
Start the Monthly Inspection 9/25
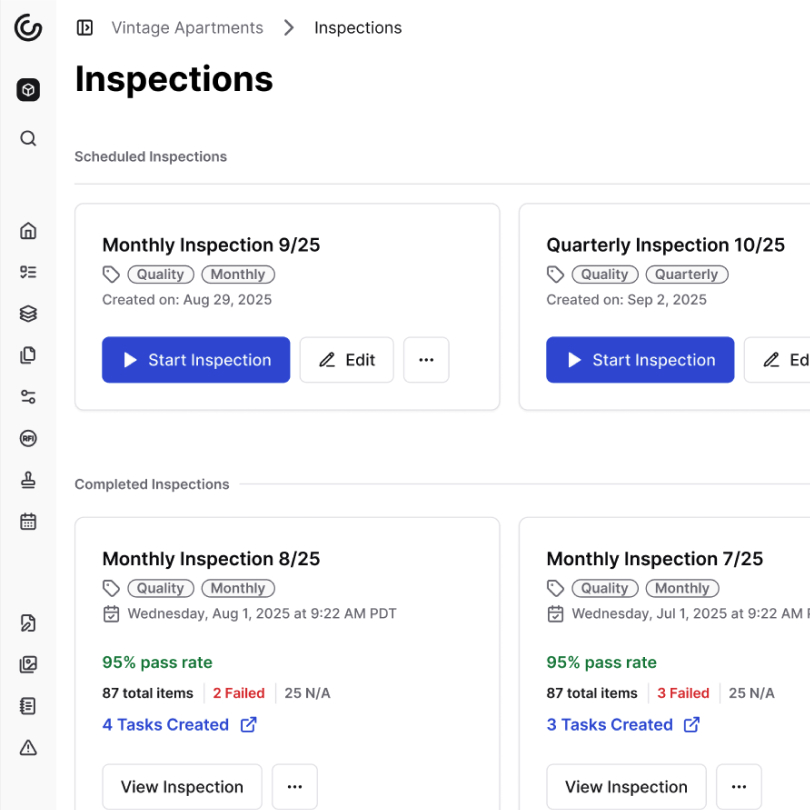pos(195,360)
